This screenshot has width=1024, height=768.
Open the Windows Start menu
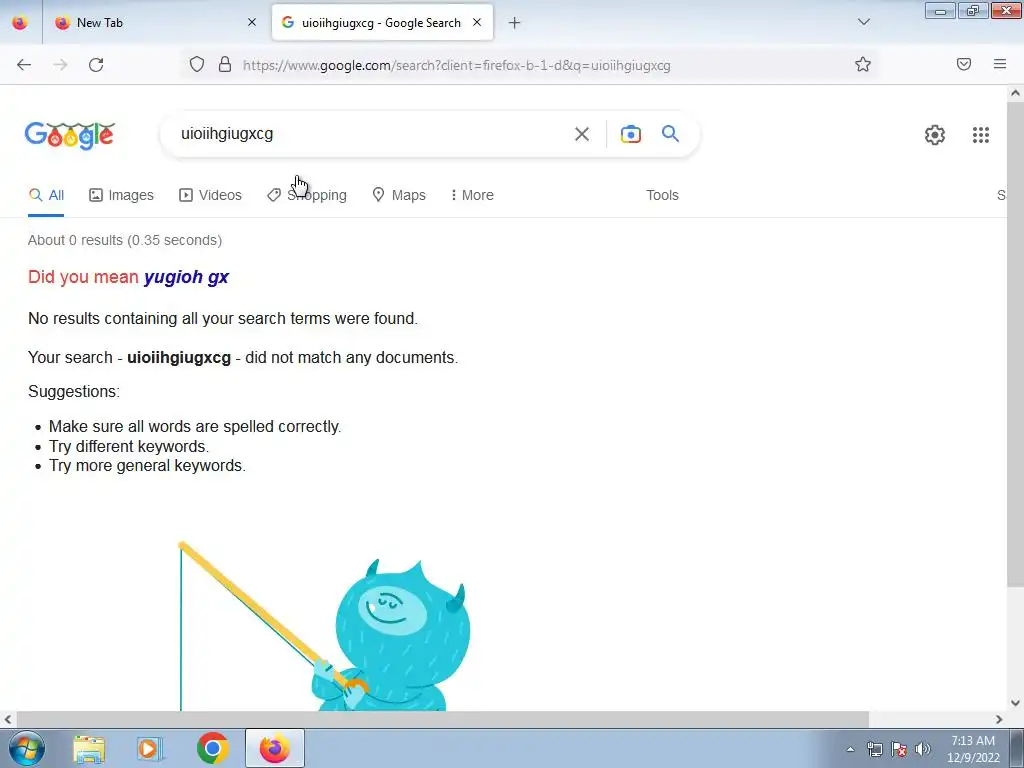pos(26,748)
